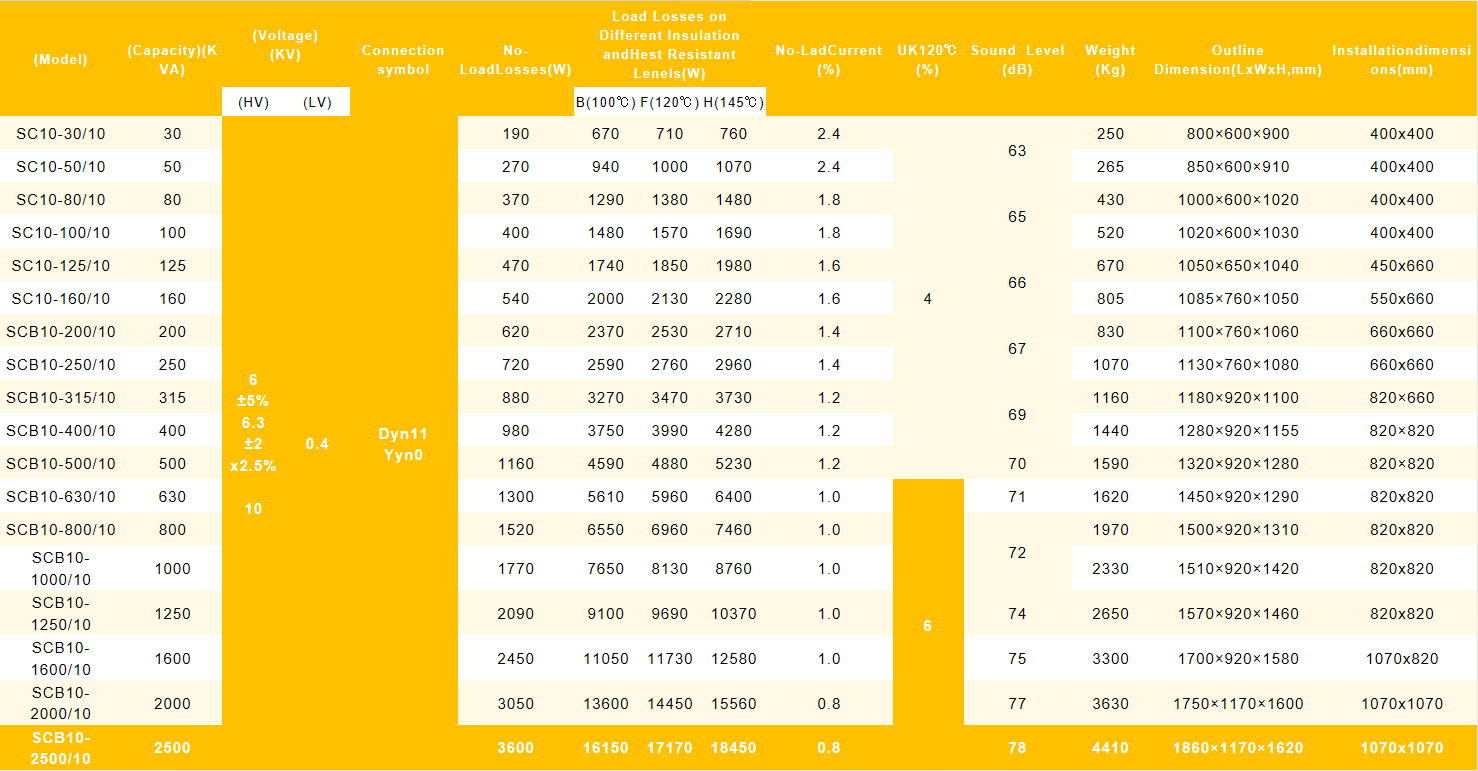This screenshot has height=771, width=1478.
Task: Click the (Model) column header
Action: 60,59
